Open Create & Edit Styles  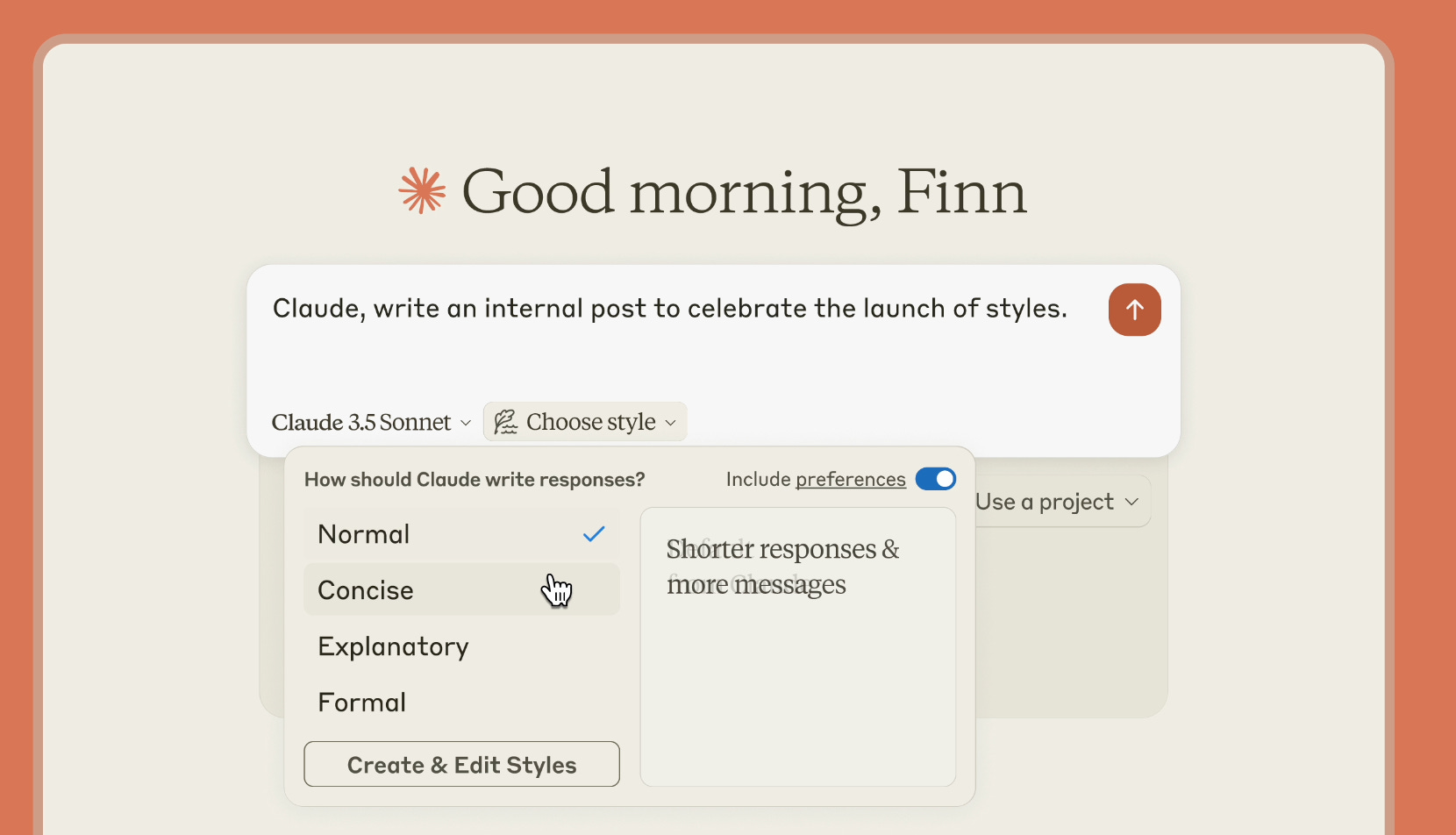pyautogui.click(x=461, y=764)
